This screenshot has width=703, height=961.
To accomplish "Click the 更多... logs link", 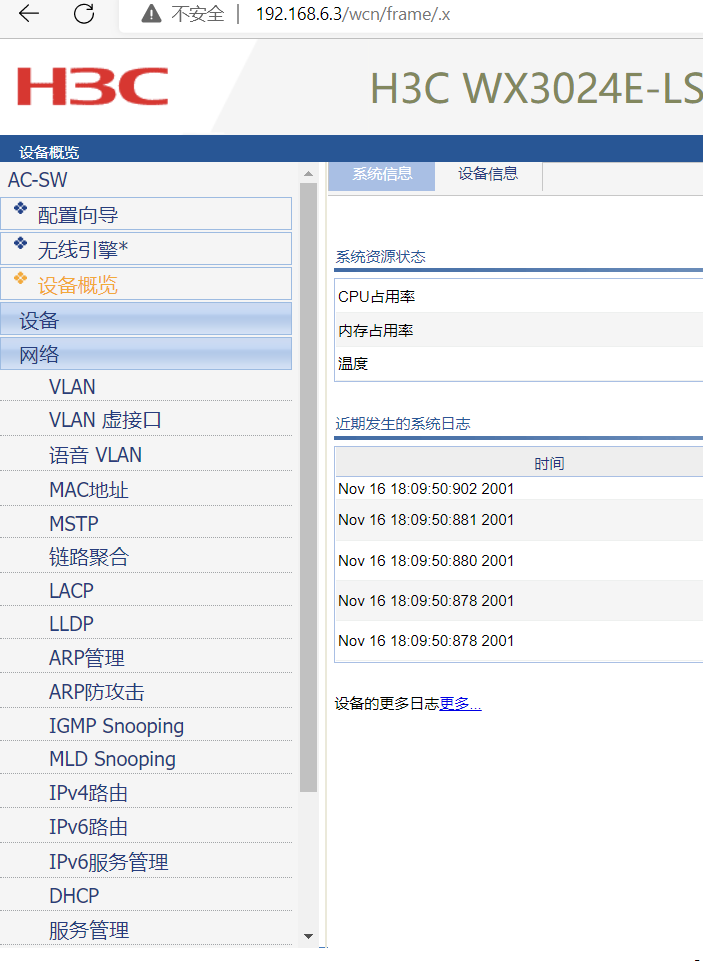I will (x=460, y=704).
